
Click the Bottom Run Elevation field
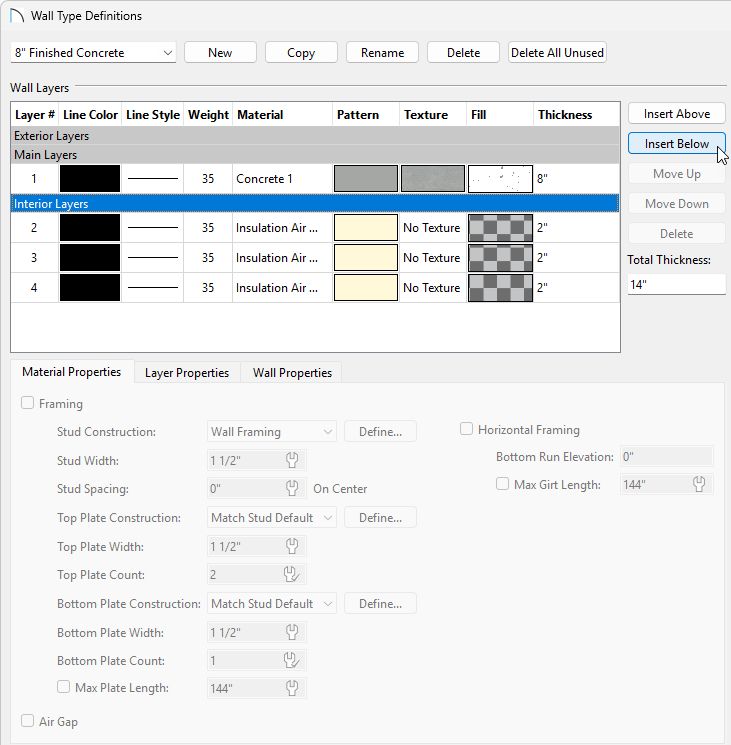pos(667,457)
